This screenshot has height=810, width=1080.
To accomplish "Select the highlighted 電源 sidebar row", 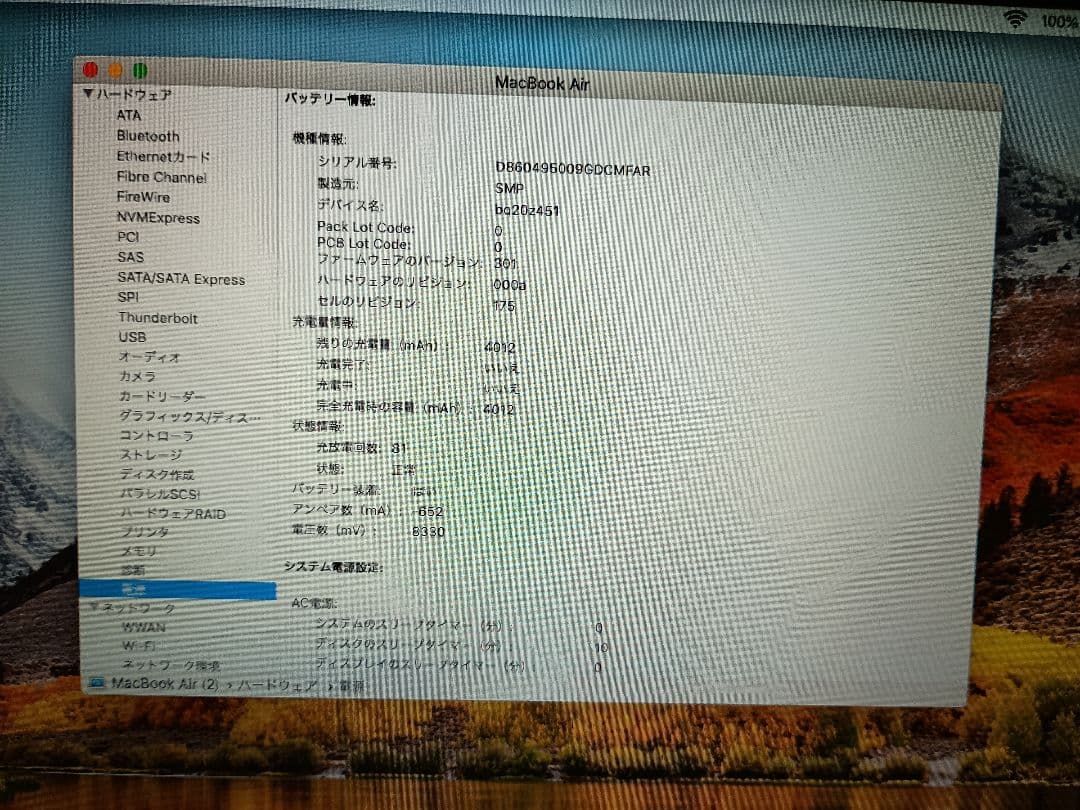I will click(x=178, y=590).
